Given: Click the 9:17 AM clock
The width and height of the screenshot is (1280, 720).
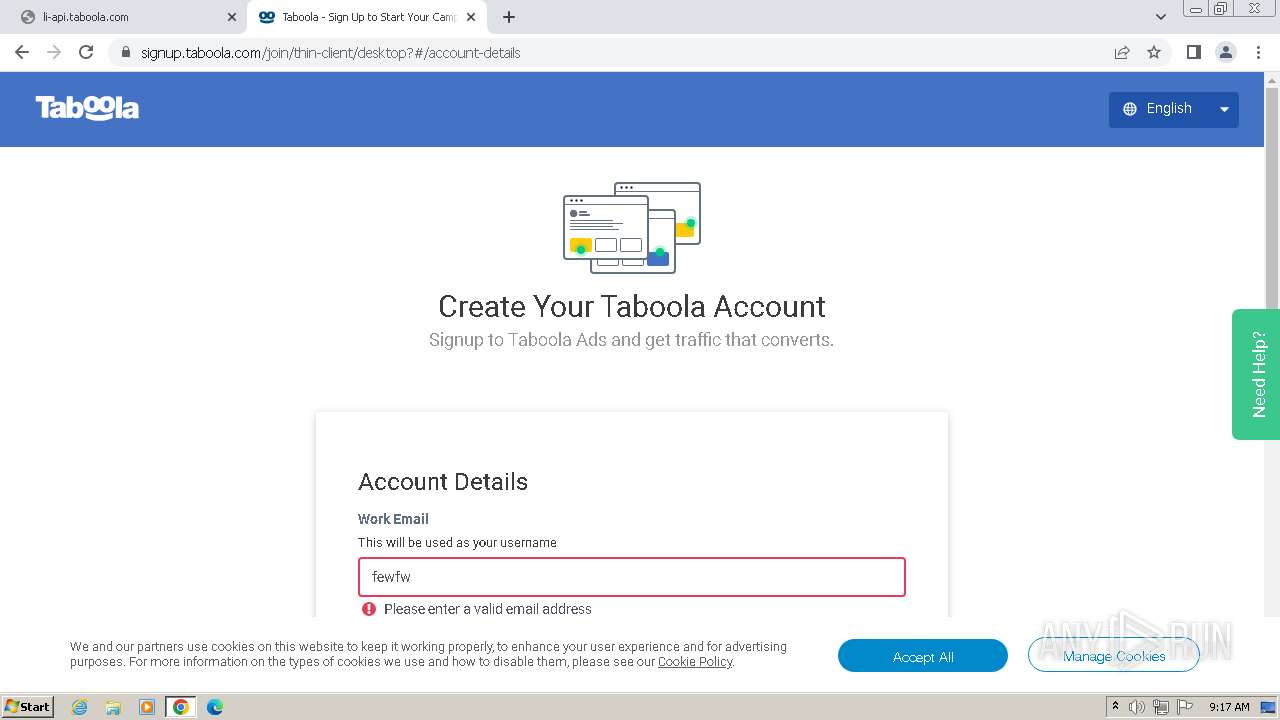Looking at the screenshot, I should click(1229, 707).
